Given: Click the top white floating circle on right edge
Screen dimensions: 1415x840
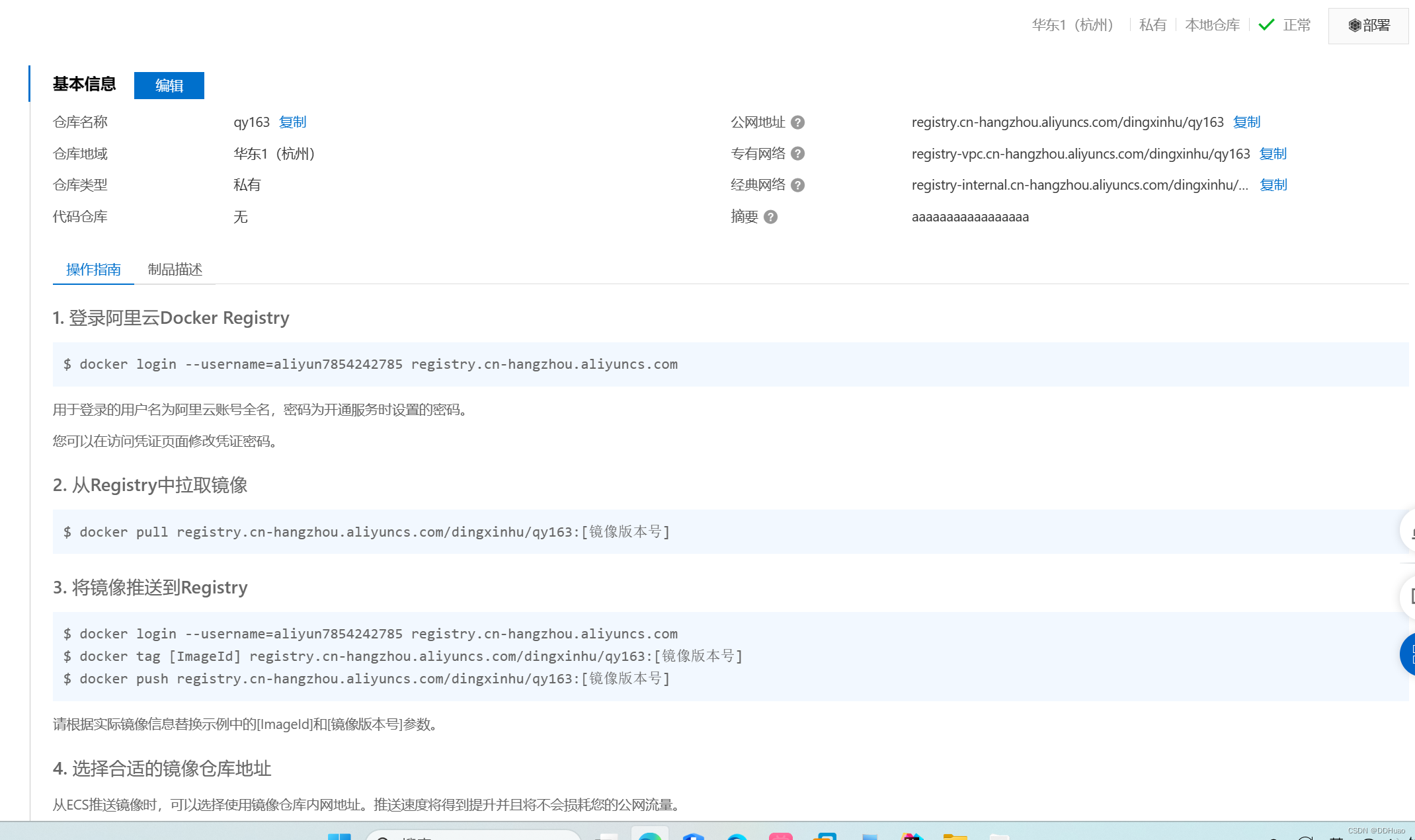Looking at the screenshot, I should pyautogui.click(x=1408, y=530).
